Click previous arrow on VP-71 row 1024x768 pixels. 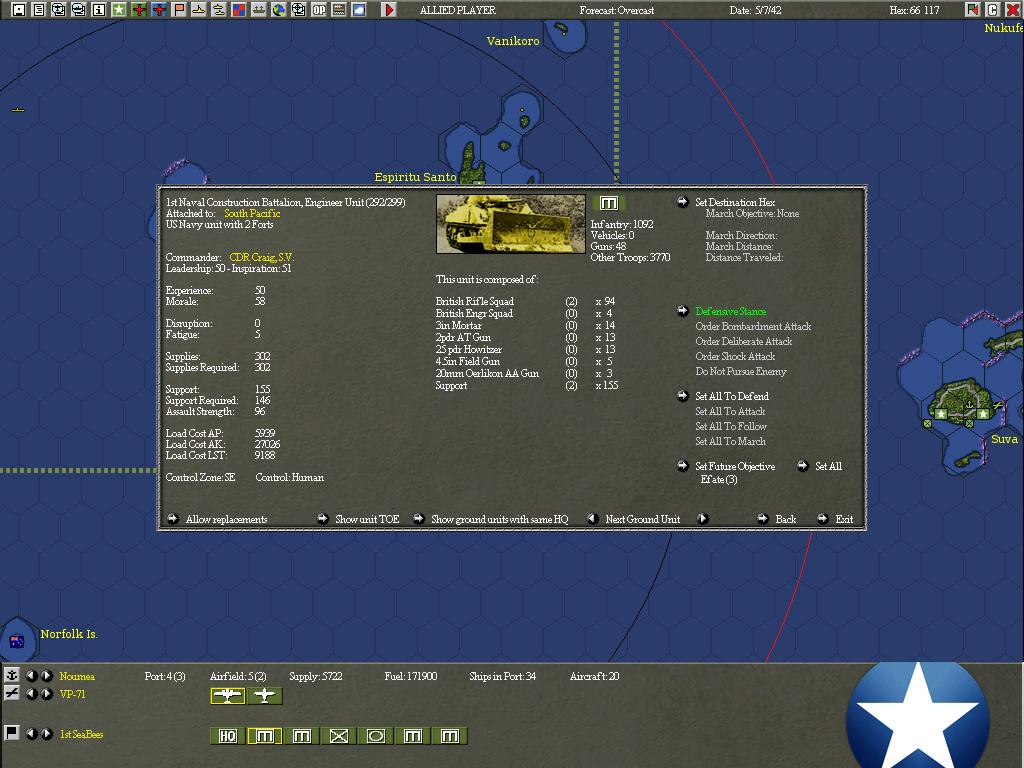click(31, 694)
